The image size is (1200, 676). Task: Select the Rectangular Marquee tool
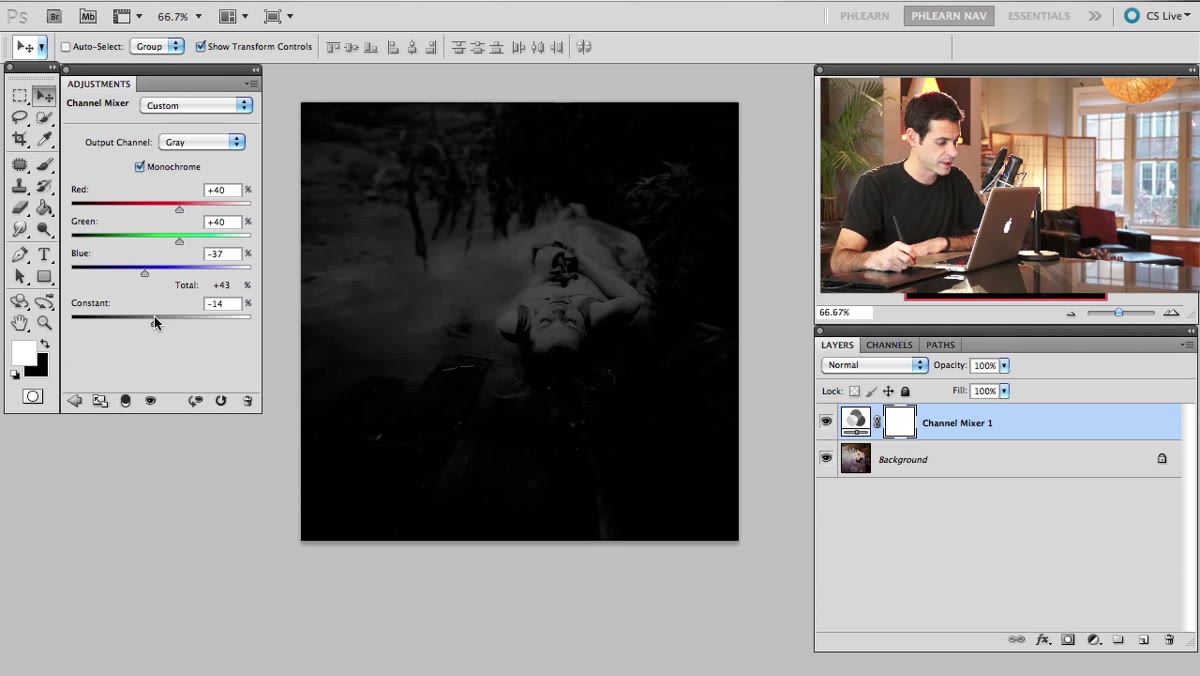[19, 96]
